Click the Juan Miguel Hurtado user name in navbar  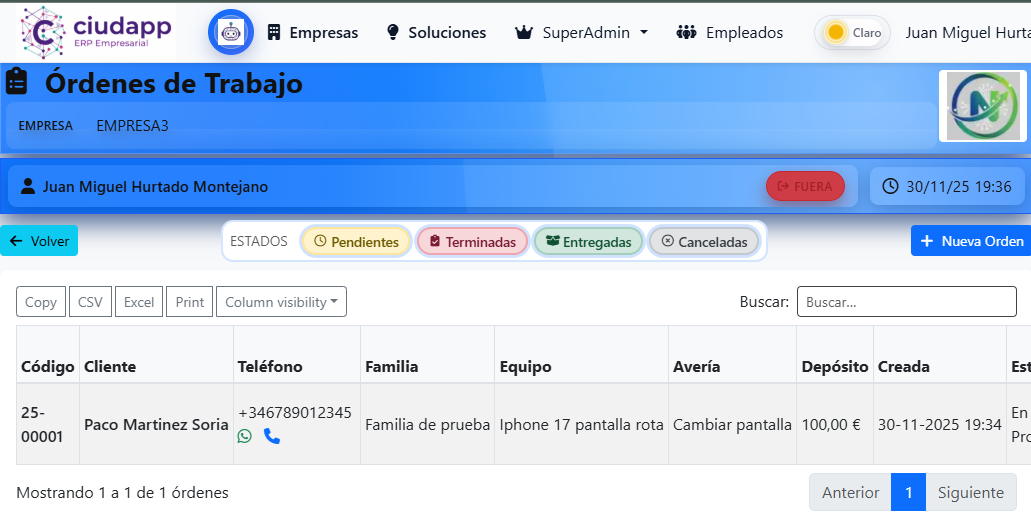tap(968, 32)
